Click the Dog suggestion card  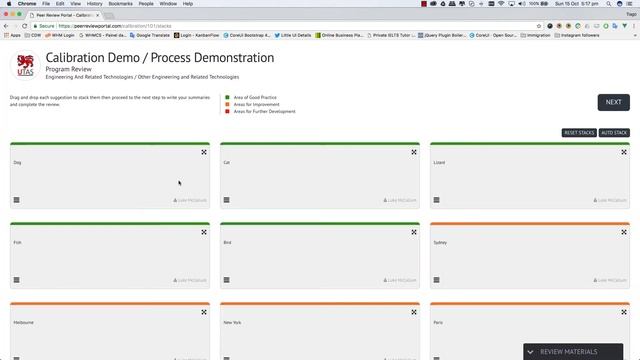[110, 176]
